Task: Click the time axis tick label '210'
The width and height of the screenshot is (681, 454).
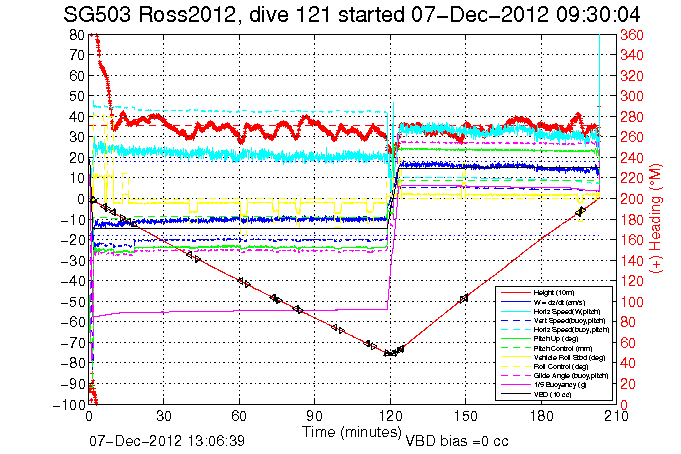Action: pos(617,416)
